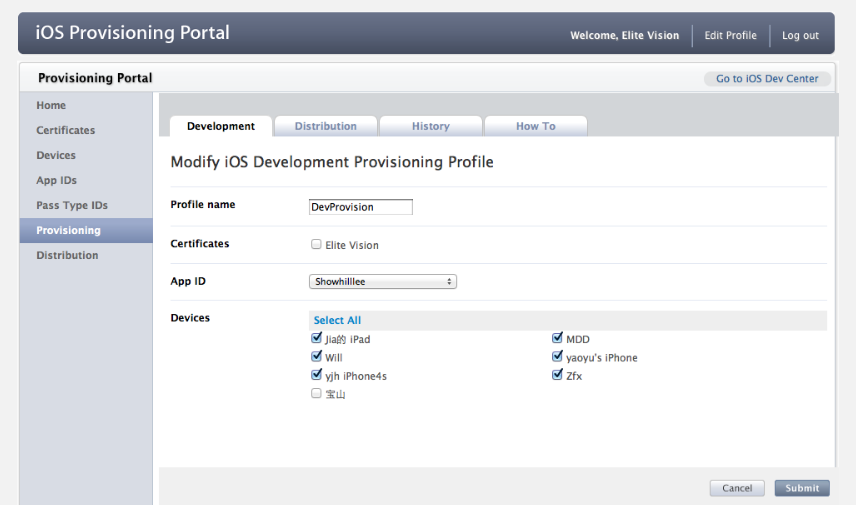856x505 pixels.
Task: Open Certificates in the sidebar
Action: 66,130
